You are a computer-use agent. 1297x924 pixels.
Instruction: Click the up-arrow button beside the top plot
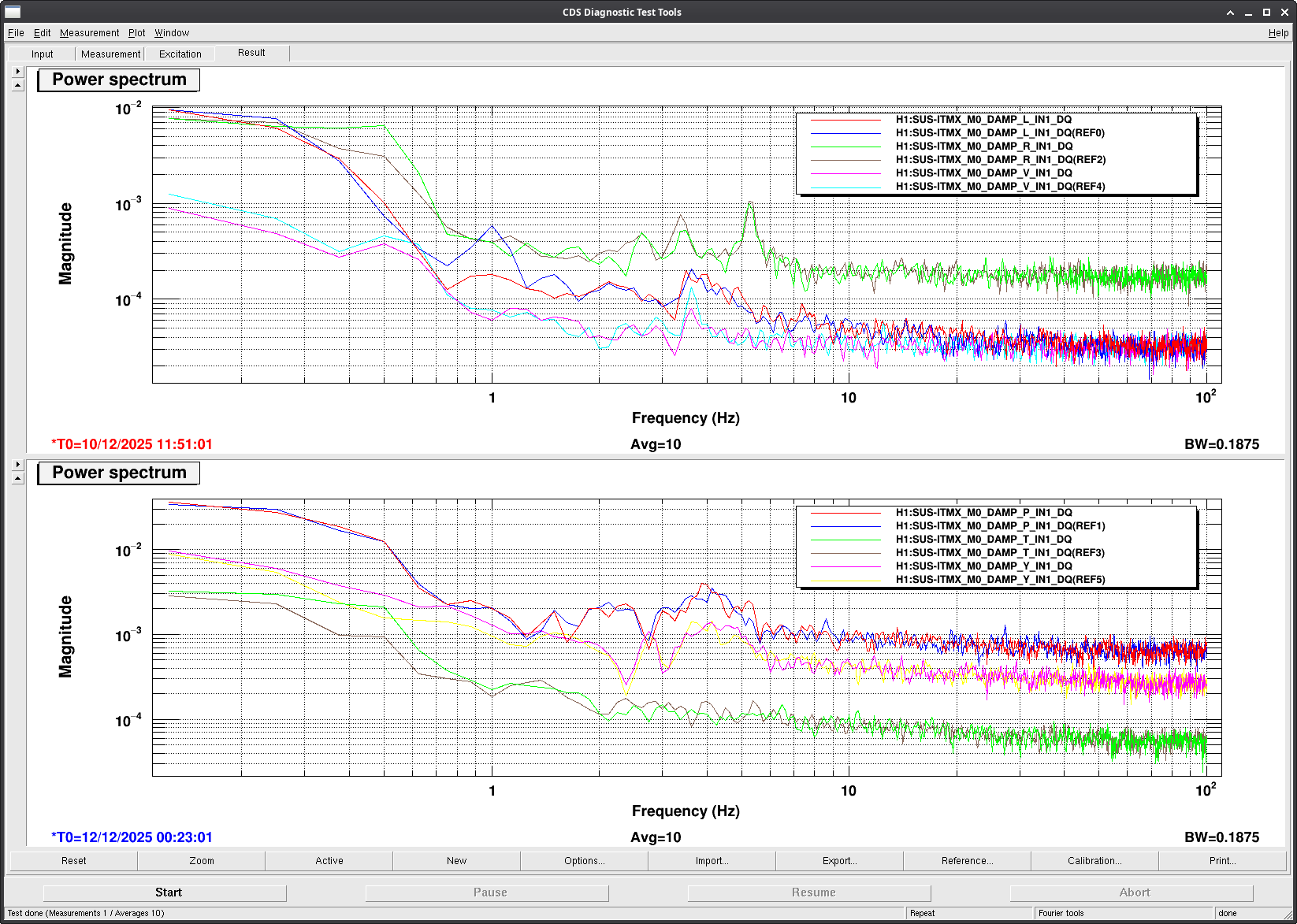pos(18,85)
